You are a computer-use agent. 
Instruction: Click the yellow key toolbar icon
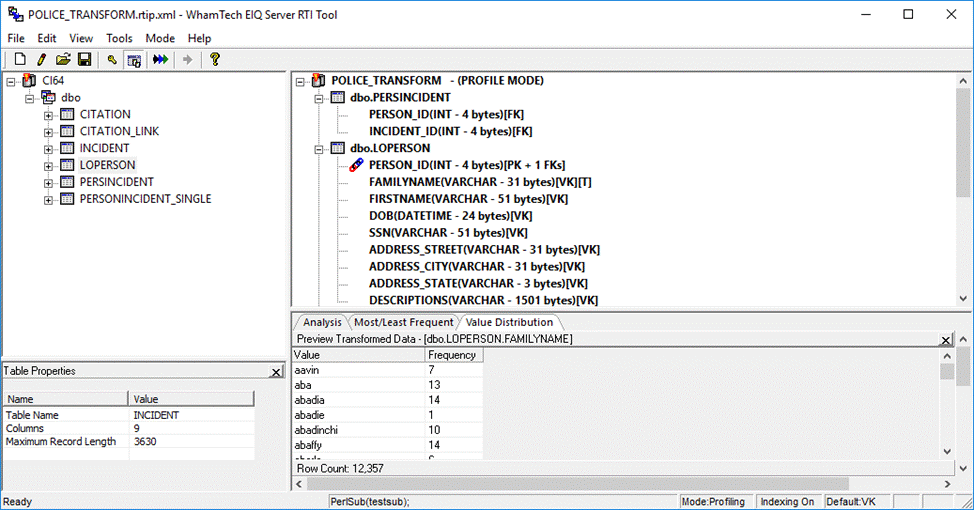(113, 60)
